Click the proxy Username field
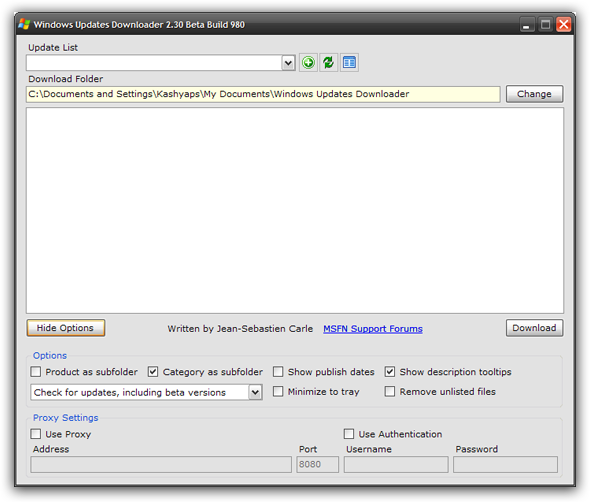 click(396, 464)
